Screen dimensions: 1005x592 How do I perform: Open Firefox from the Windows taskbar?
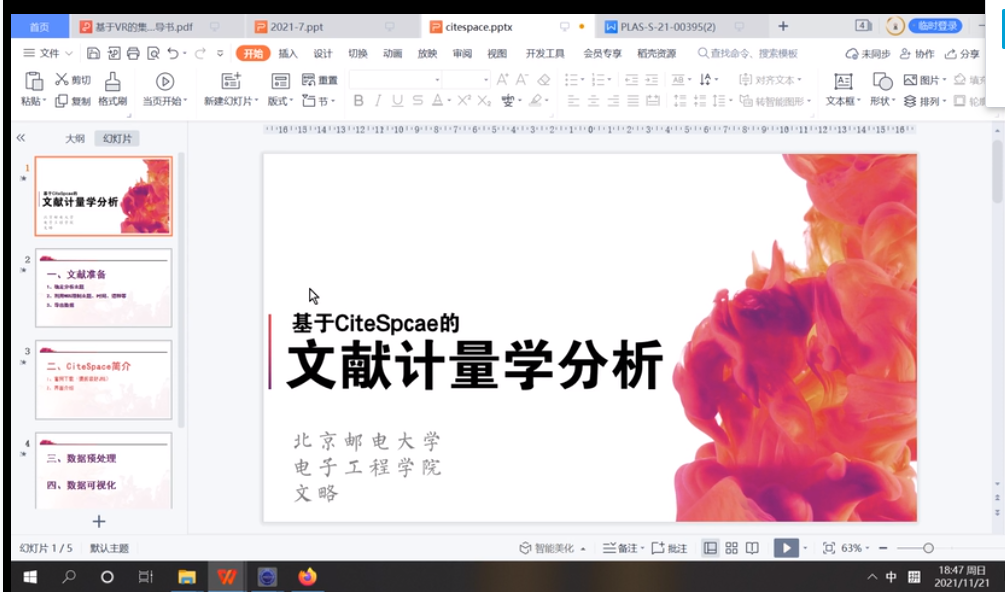point(308,577)
